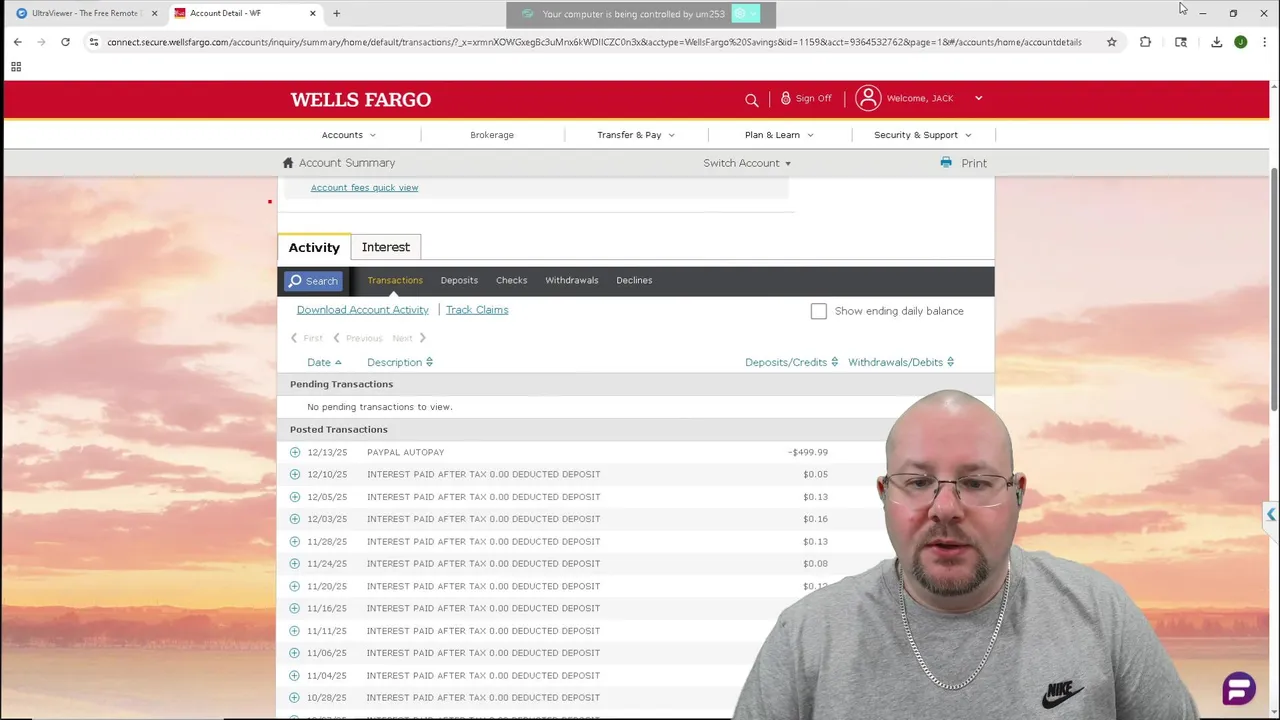Click the browser back arrow
This screenshot has height=720, width=1280.
coord(17,42)
